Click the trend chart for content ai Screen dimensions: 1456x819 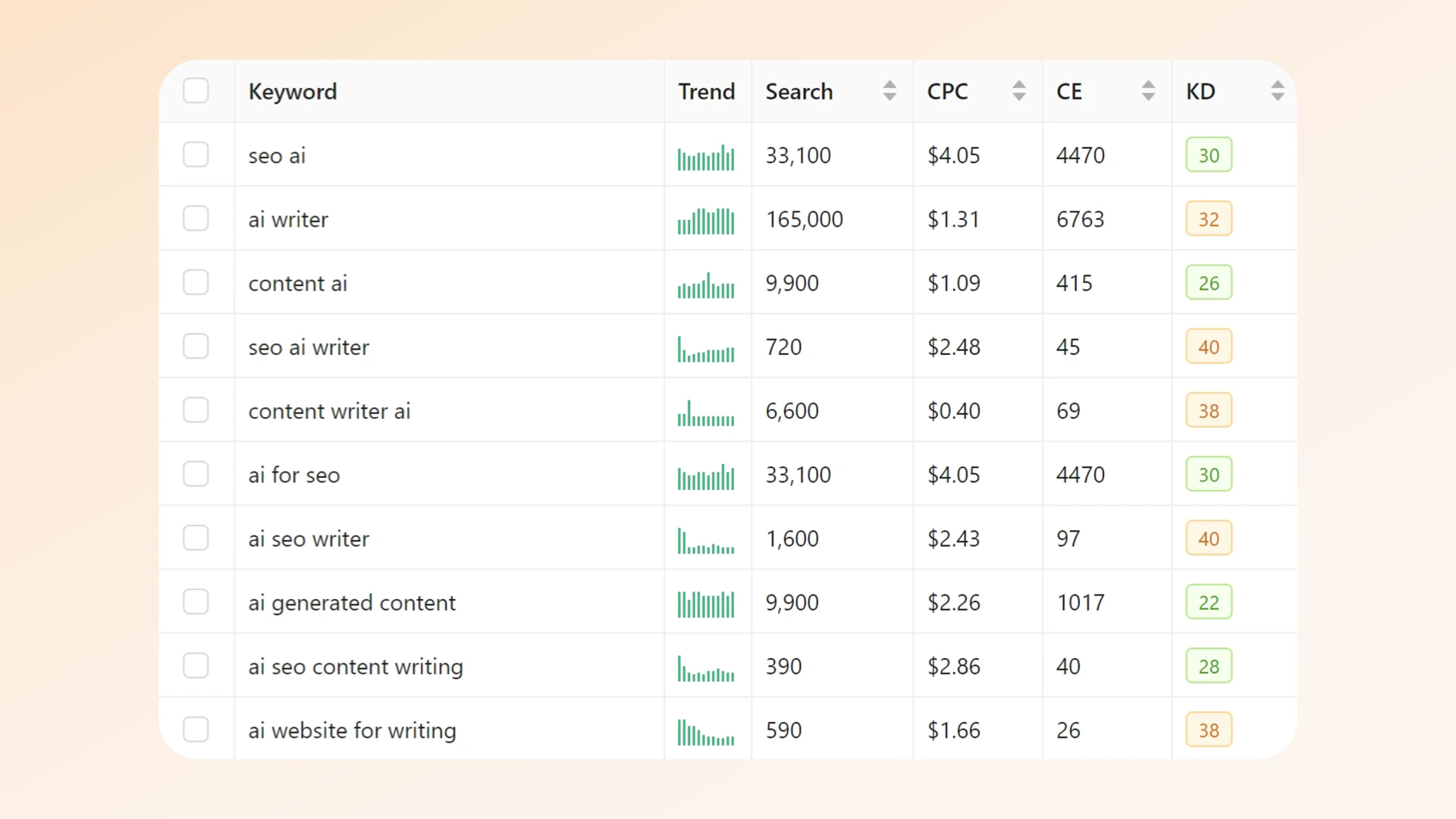[706, 286]
